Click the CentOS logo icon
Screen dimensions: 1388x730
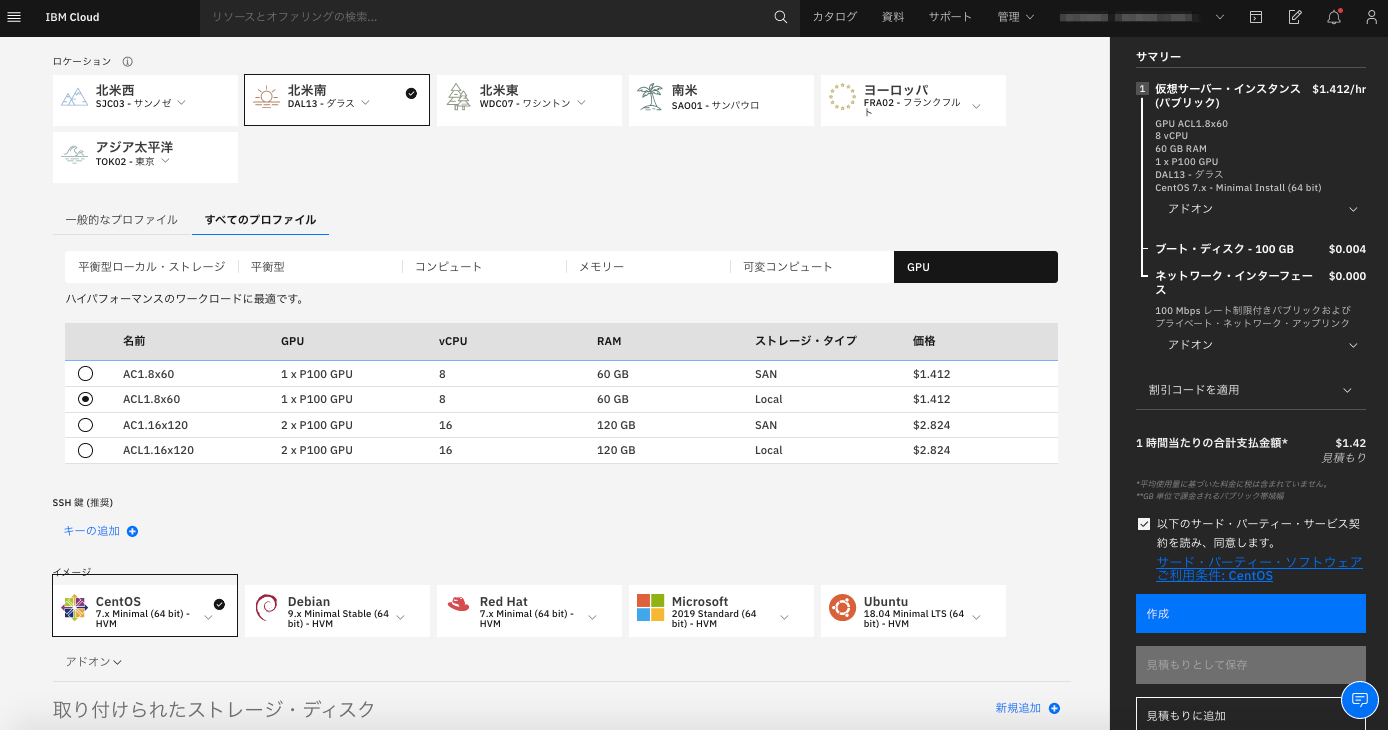(x=74, y=607)
